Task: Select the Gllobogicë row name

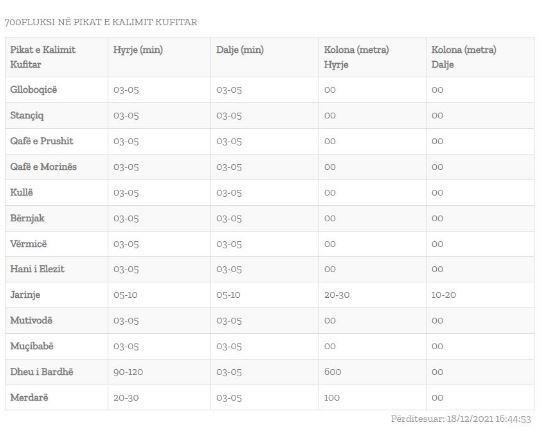Action: tap(33, 90)
